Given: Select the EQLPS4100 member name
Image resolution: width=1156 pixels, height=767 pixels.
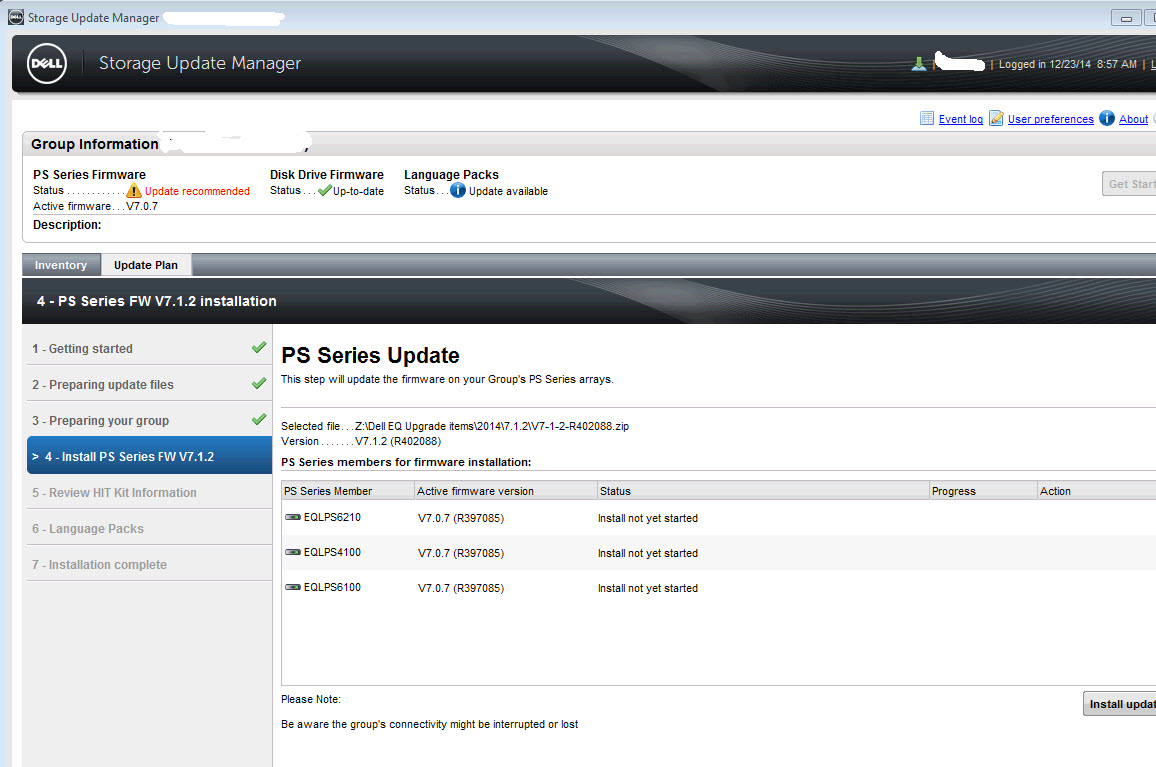Looking at the screenshot, I should [x=332, y=552].
